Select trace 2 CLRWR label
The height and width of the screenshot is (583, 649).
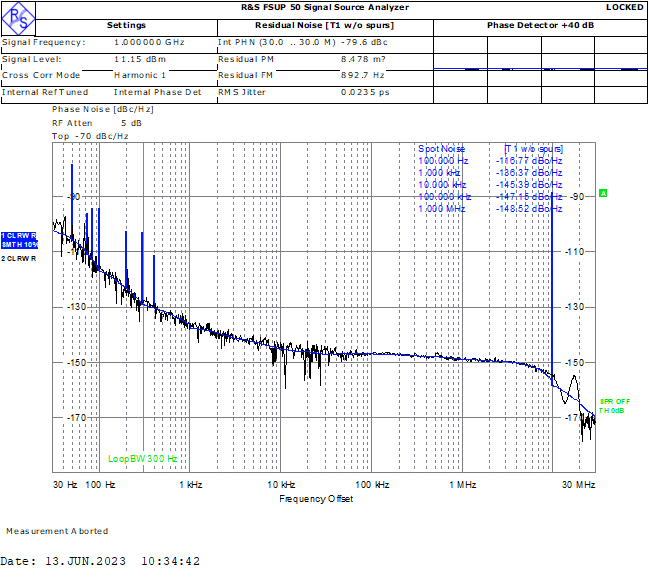19,259
